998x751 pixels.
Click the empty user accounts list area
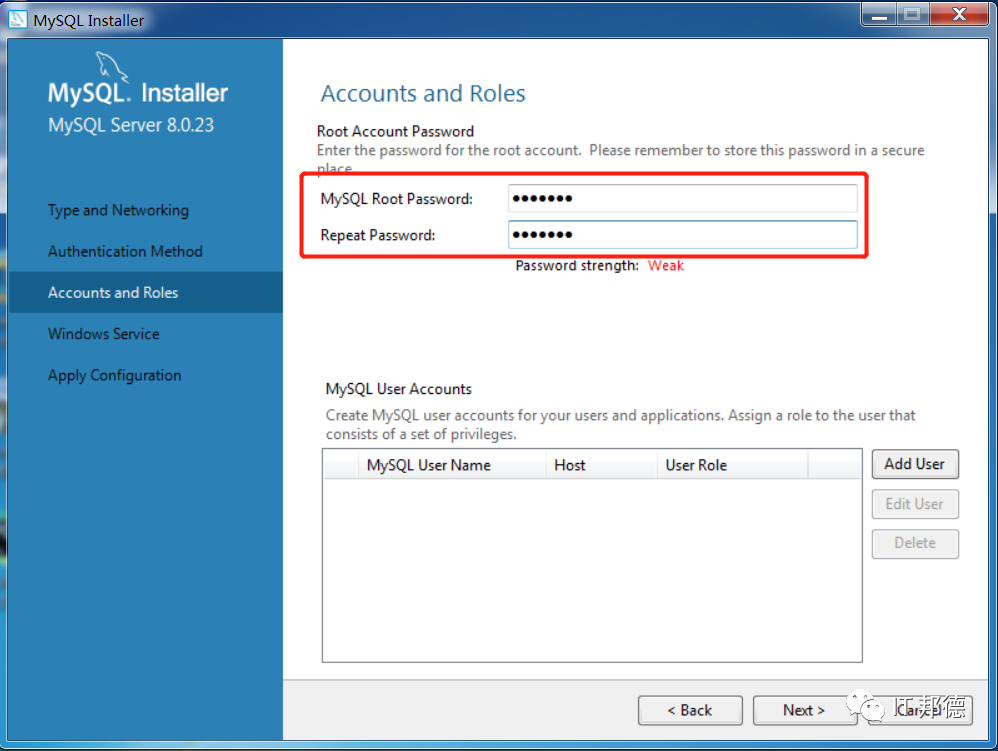click(592, 570)
